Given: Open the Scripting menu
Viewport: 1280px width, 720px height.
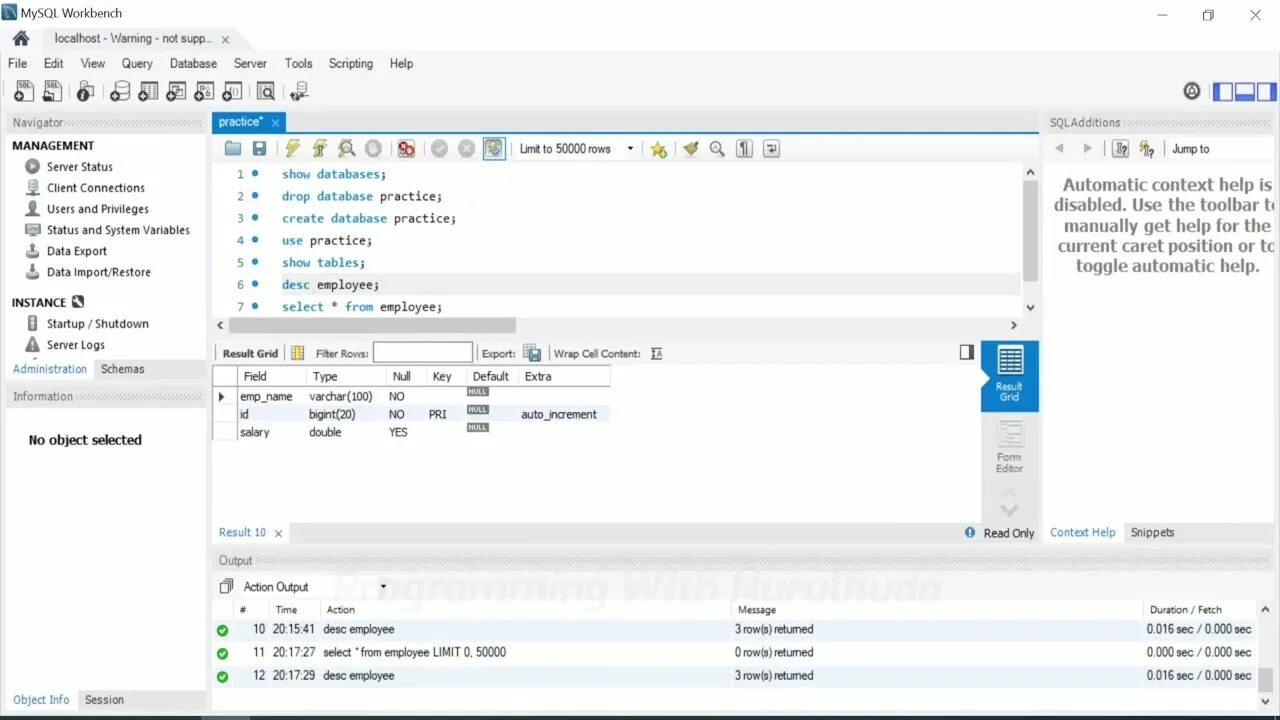Looking at the screenshot, I should (x=351, y=63).
